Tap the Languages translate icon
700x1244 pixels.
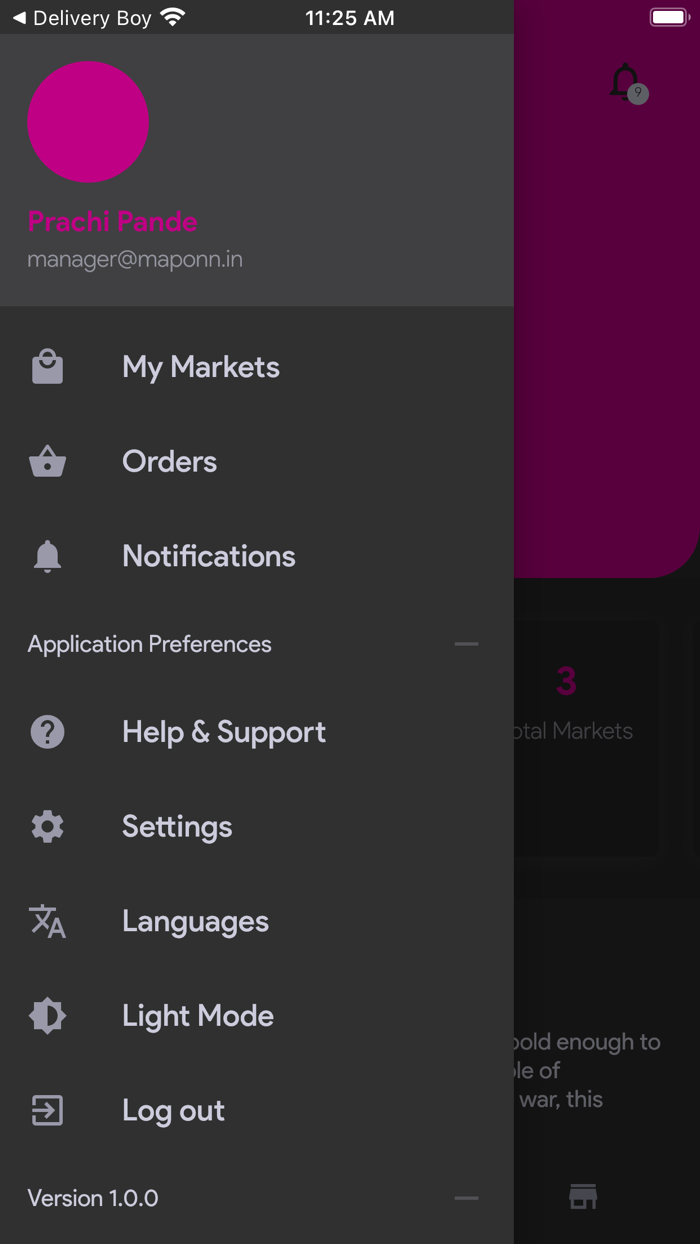(47, 921)
